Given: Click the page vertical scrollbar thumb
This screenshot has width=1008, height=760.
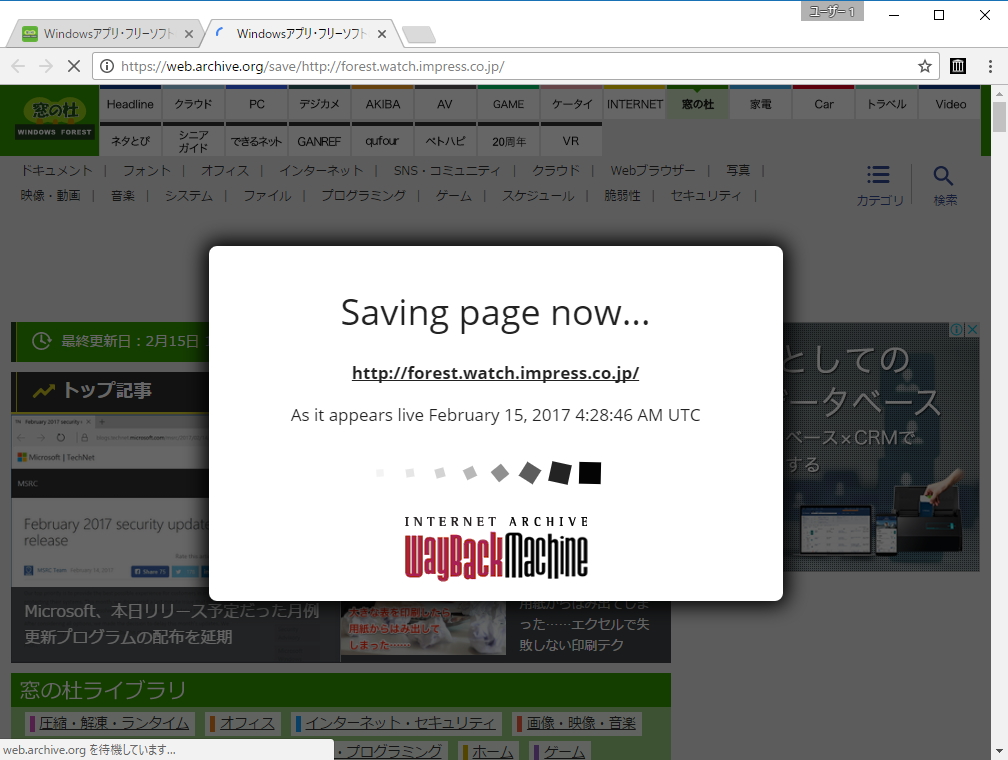Looking at the screenshot, I should pyautogui.click(x=999, y=117).
